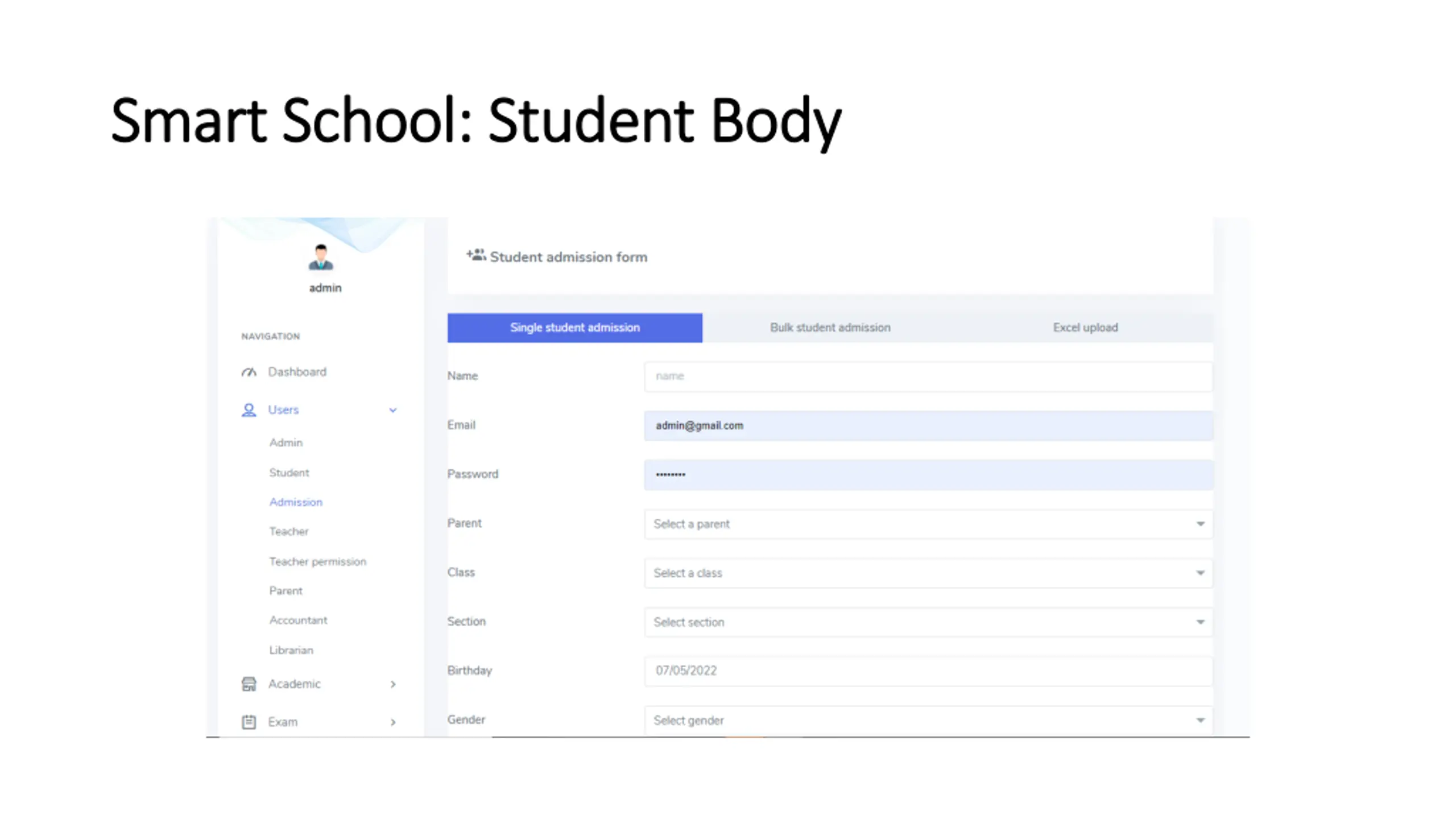
Task: Open the Select gender dropdown
Action: (928, 720)
